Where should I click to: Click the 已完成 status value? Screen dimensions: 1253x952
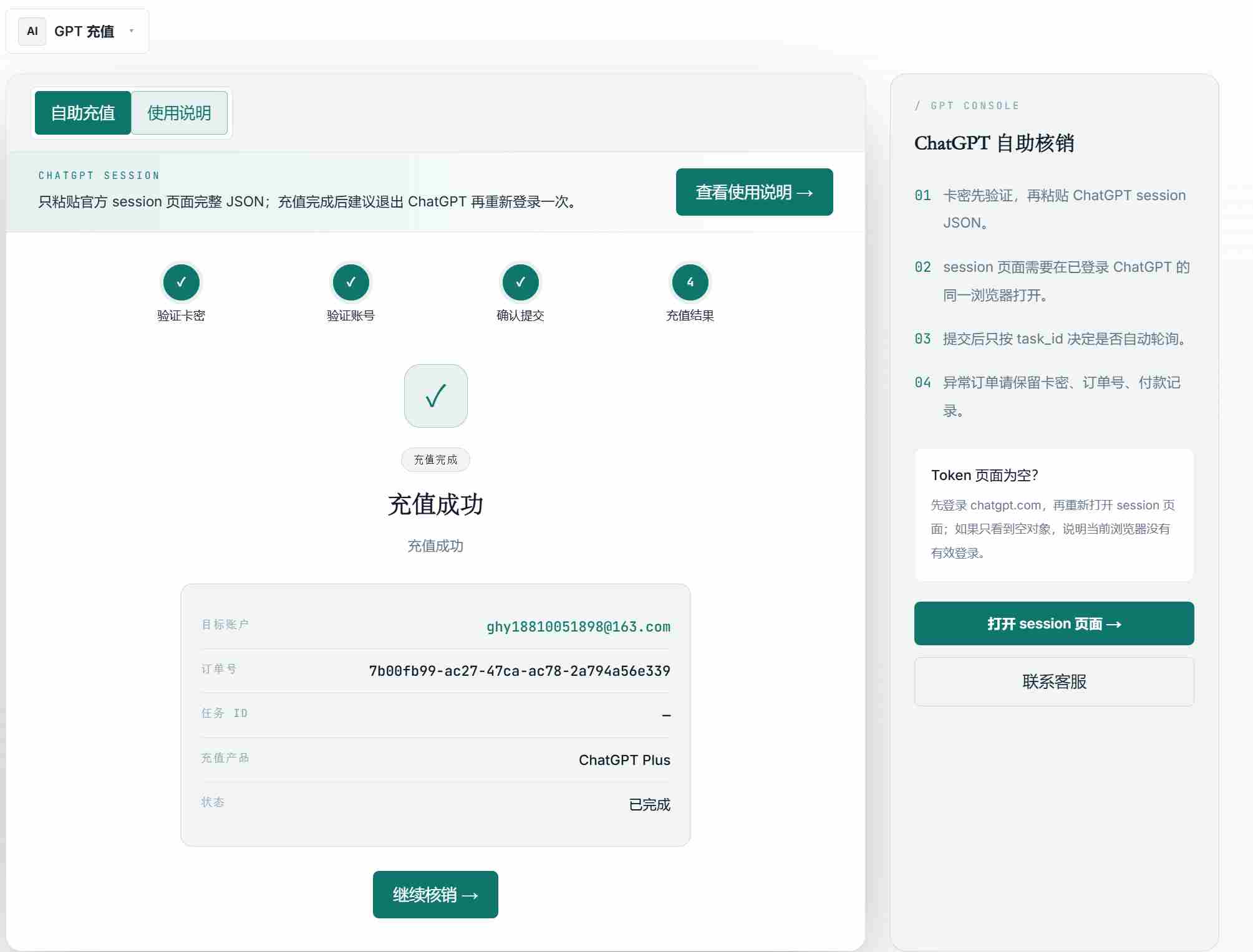click(x=649, y=804)
